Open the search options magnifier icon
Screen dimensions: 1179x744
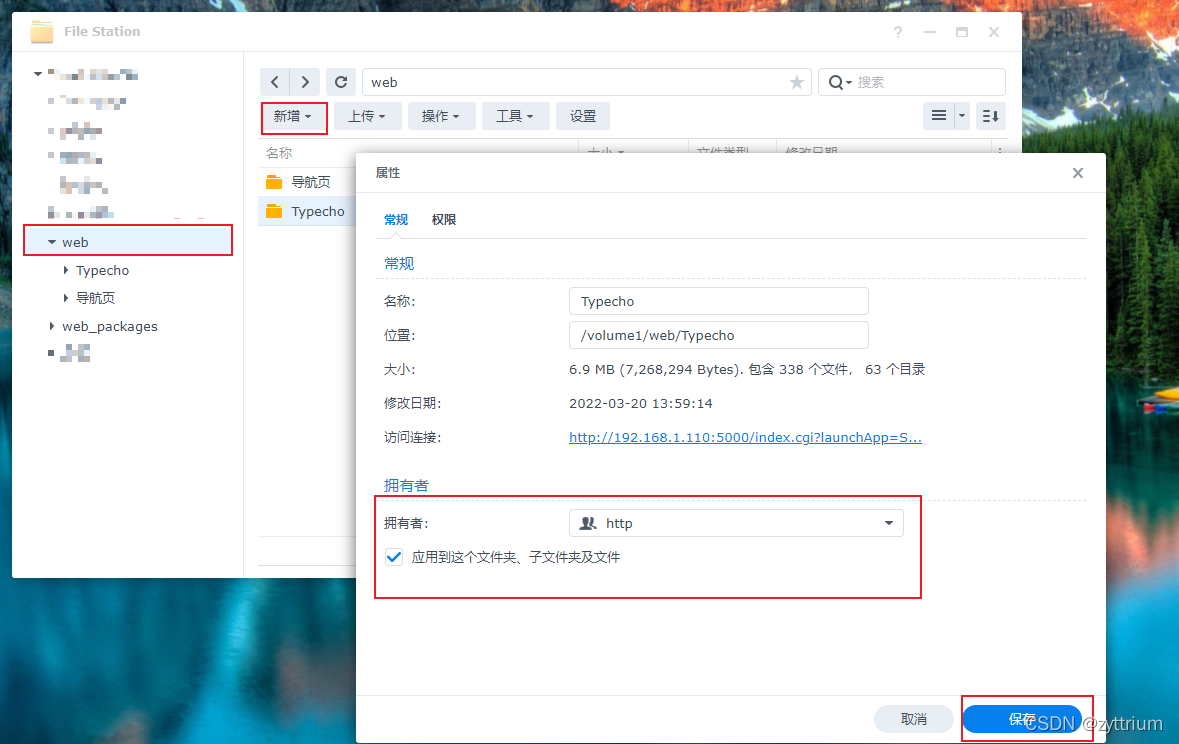(838, 82)
